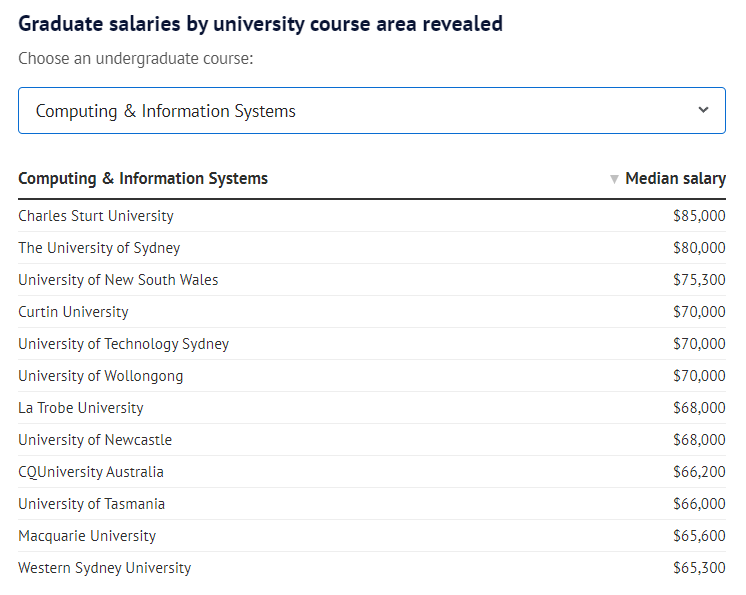Image resolution: width=746 pixels, height=595 pixels.
Task: Select the Charles Sturt University row
Action: coord(372,215)
